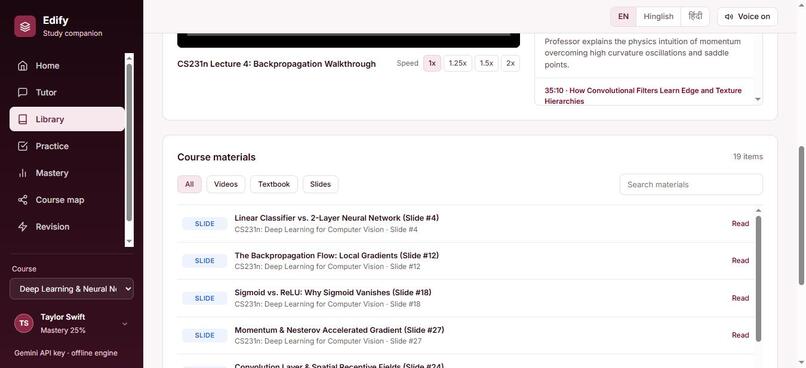Click the Mastery bar chart icon
806x368 pixels.
point(22,173)
